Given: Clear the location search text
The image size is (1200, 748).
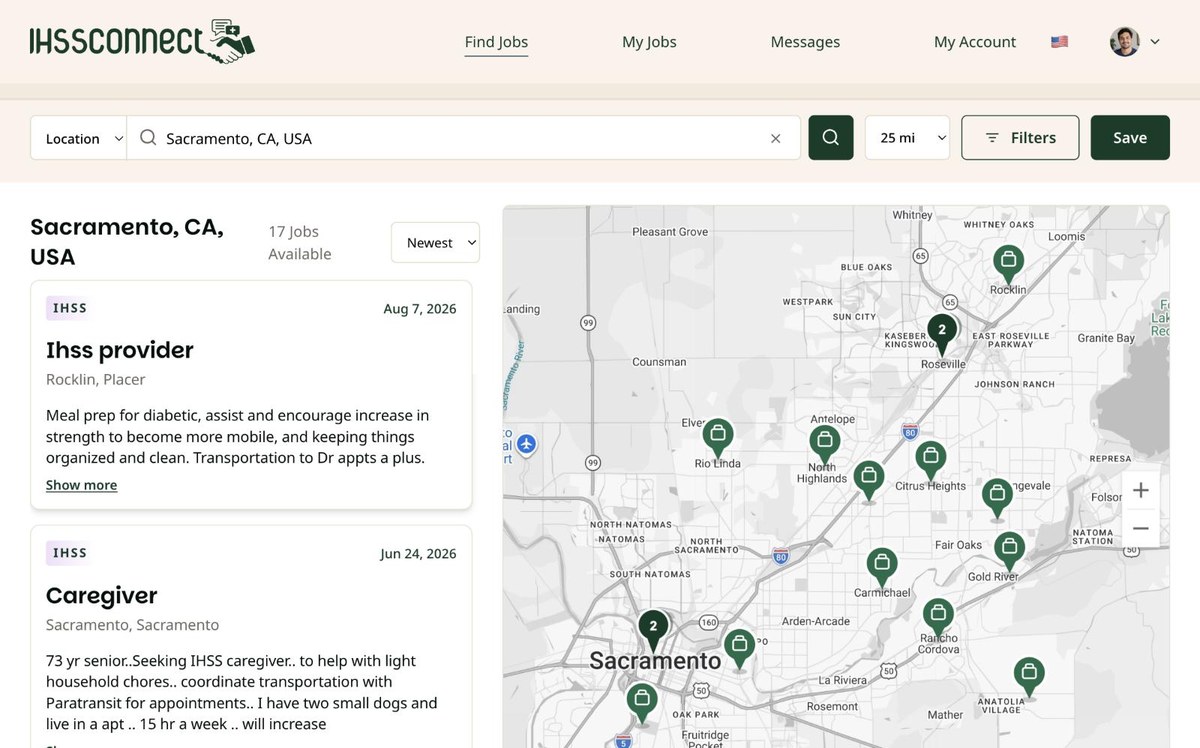Looking at the screenshot, I should 775,139.
